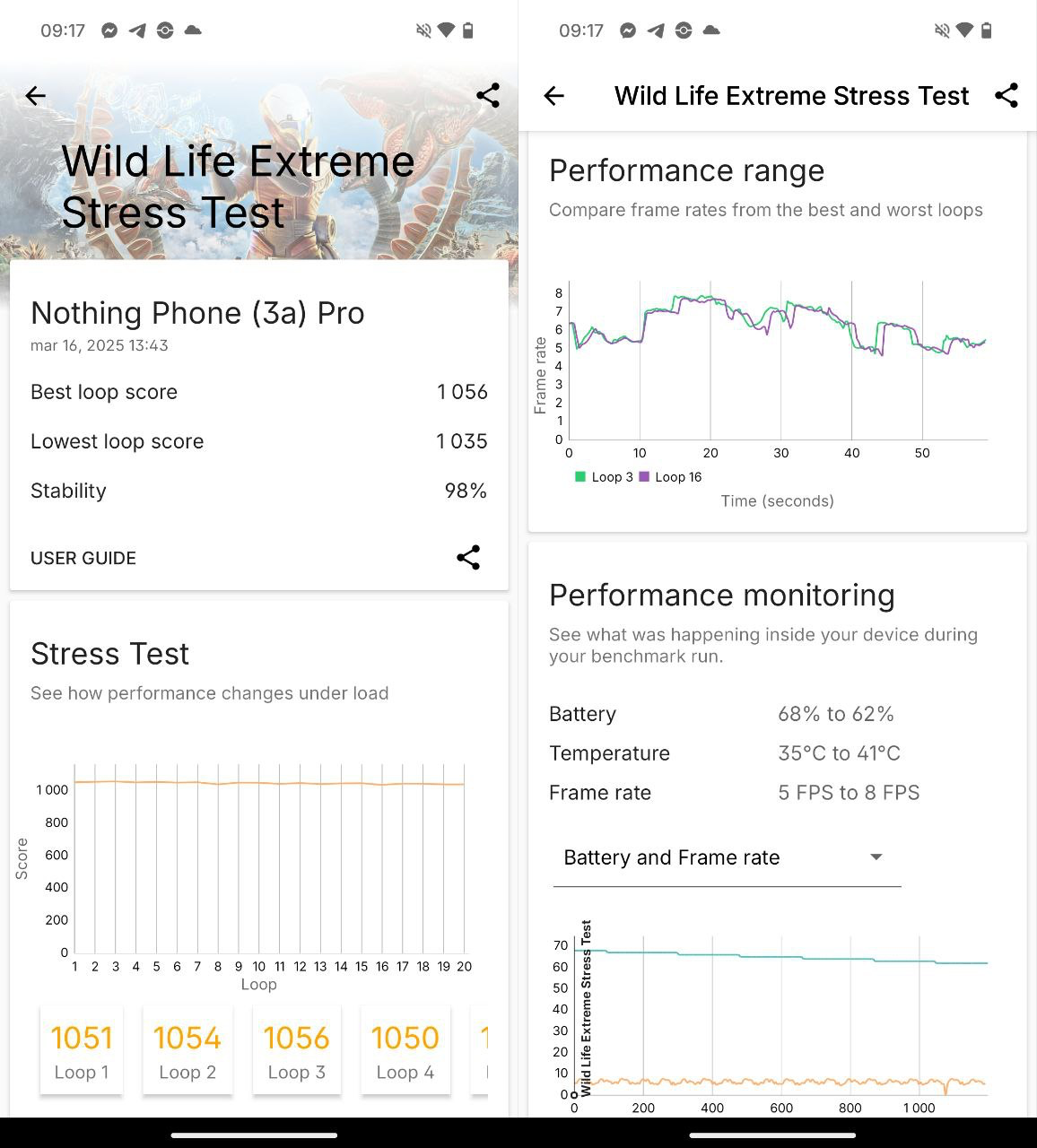Screen dimensions: 1037x1148
Task: Select the Loop 1 score card
Action: [82, 1050]
